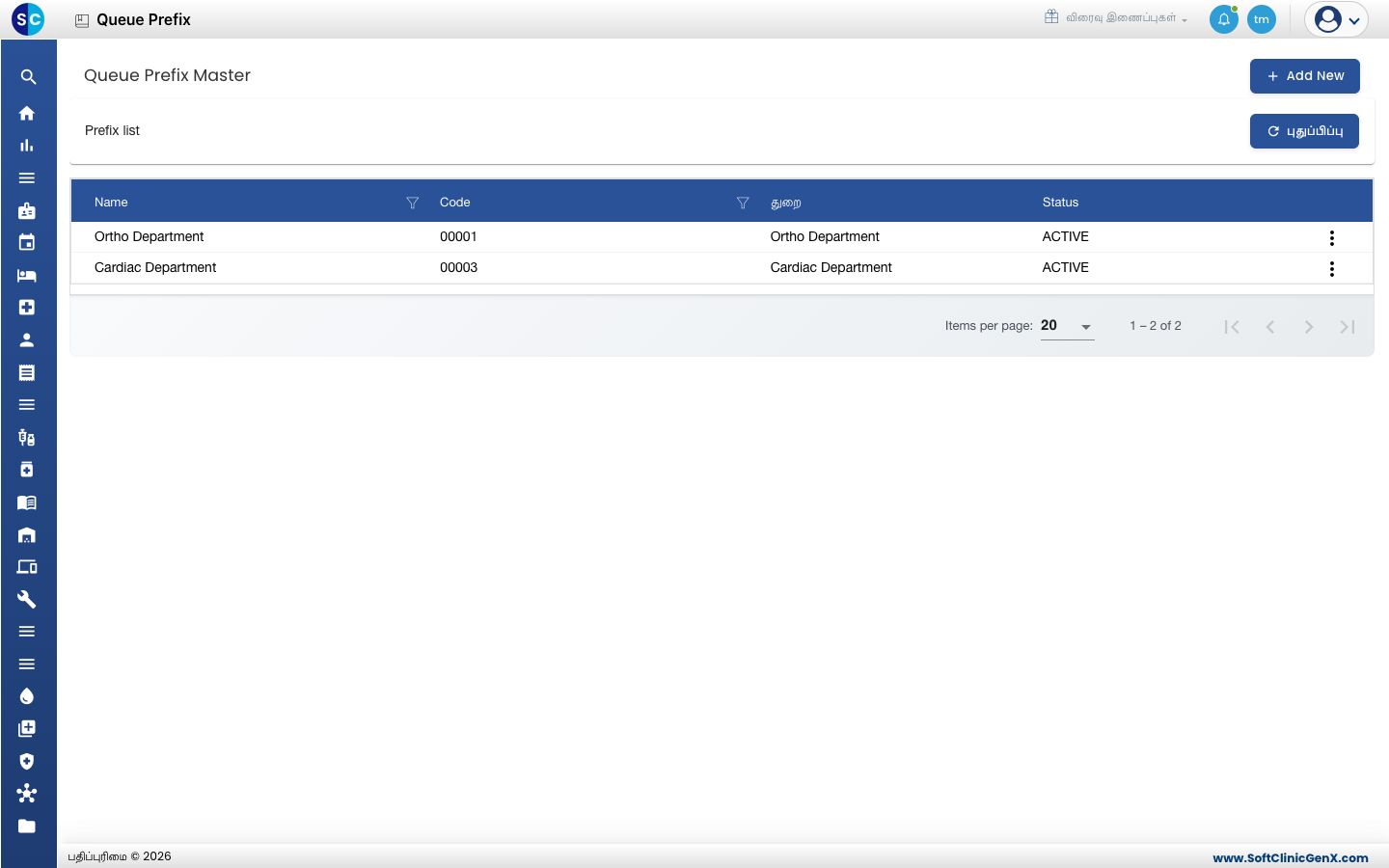Select the code cell 00003
The image size is (1389, 868).
[x=458, y=268]
